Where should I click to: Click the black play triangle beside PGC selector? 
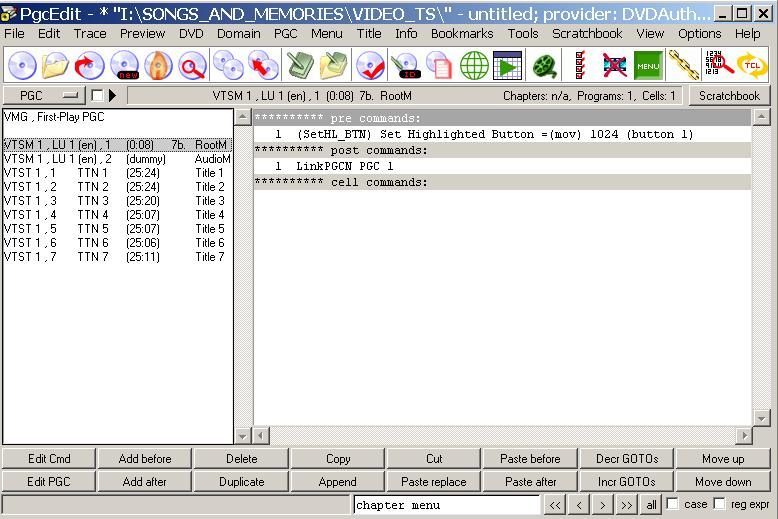[x=113, y=95]
